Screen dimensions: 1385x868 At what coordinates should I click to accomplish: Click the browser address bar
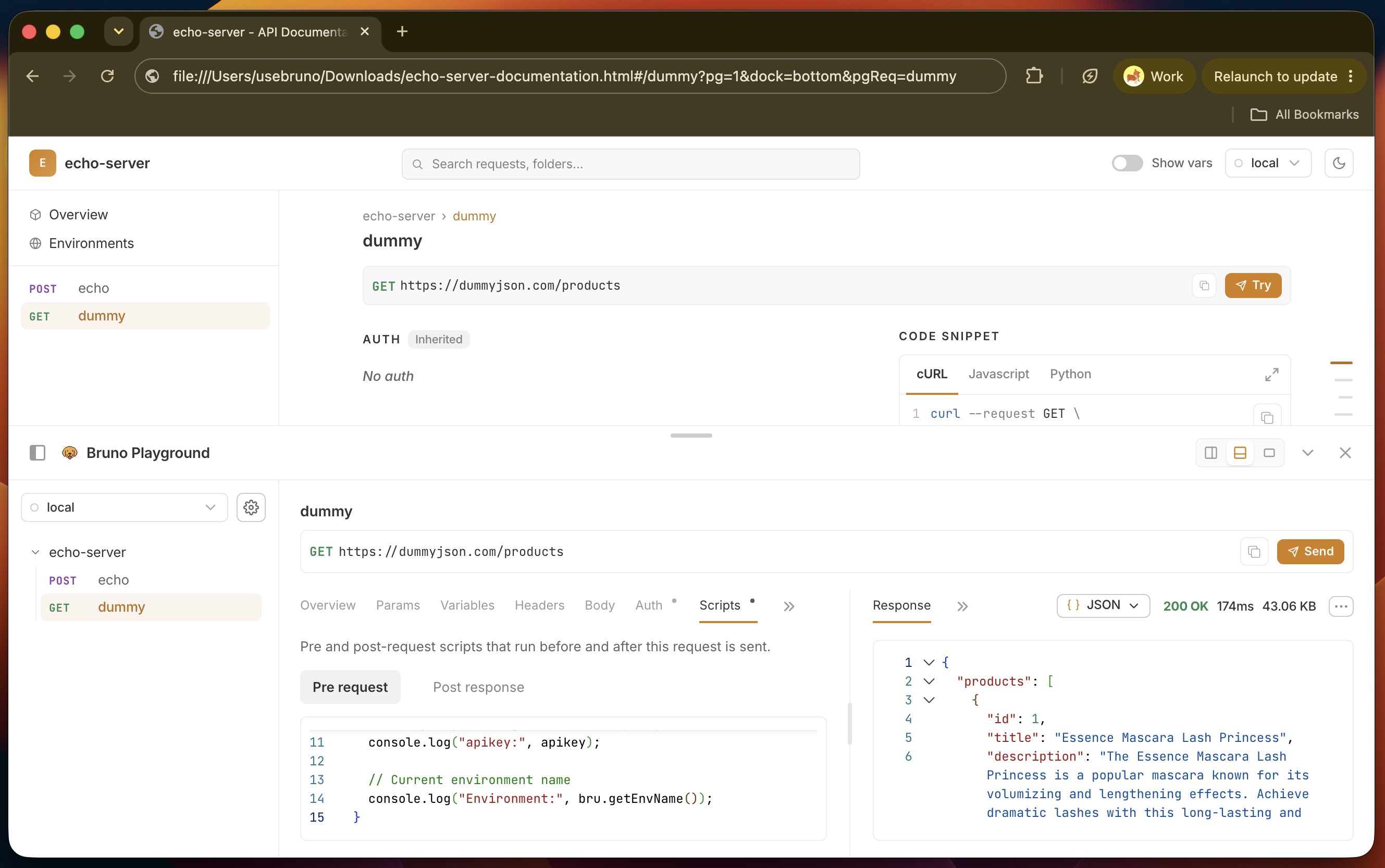pos(570,77)
